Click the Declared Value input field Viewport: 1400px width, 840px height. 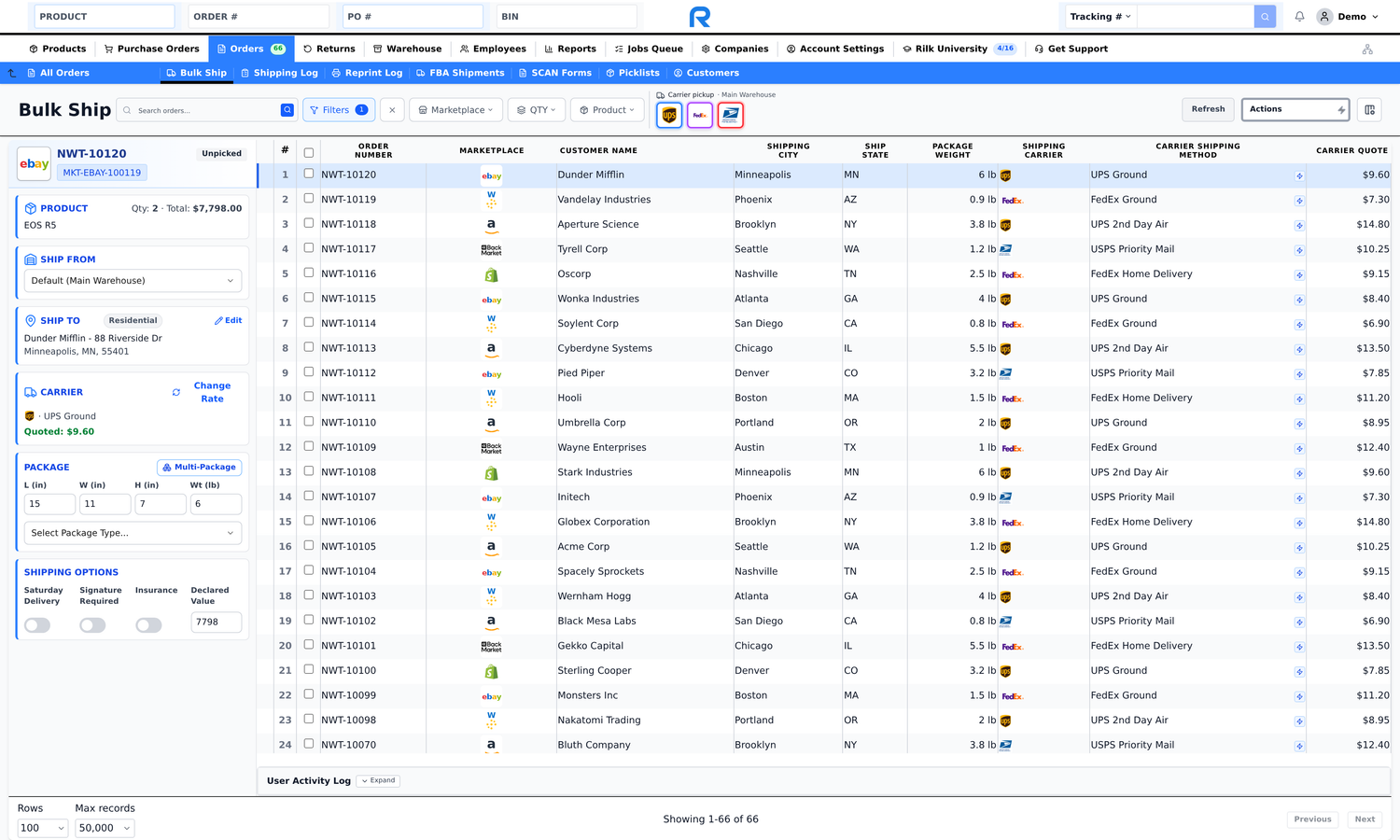click(216, 622)
